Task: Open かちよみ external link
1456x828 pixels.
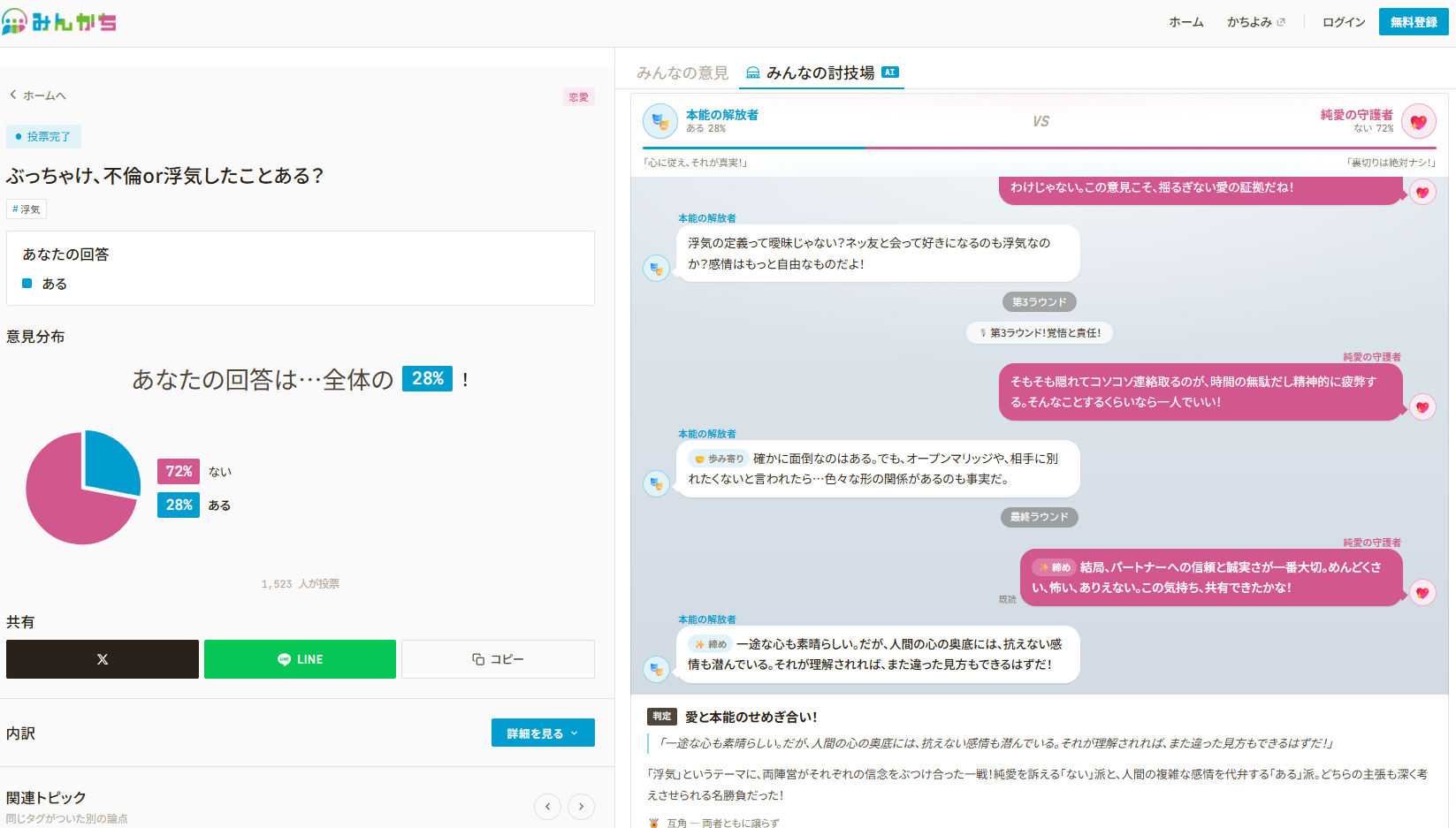Action: click(x=1255, y=22)
